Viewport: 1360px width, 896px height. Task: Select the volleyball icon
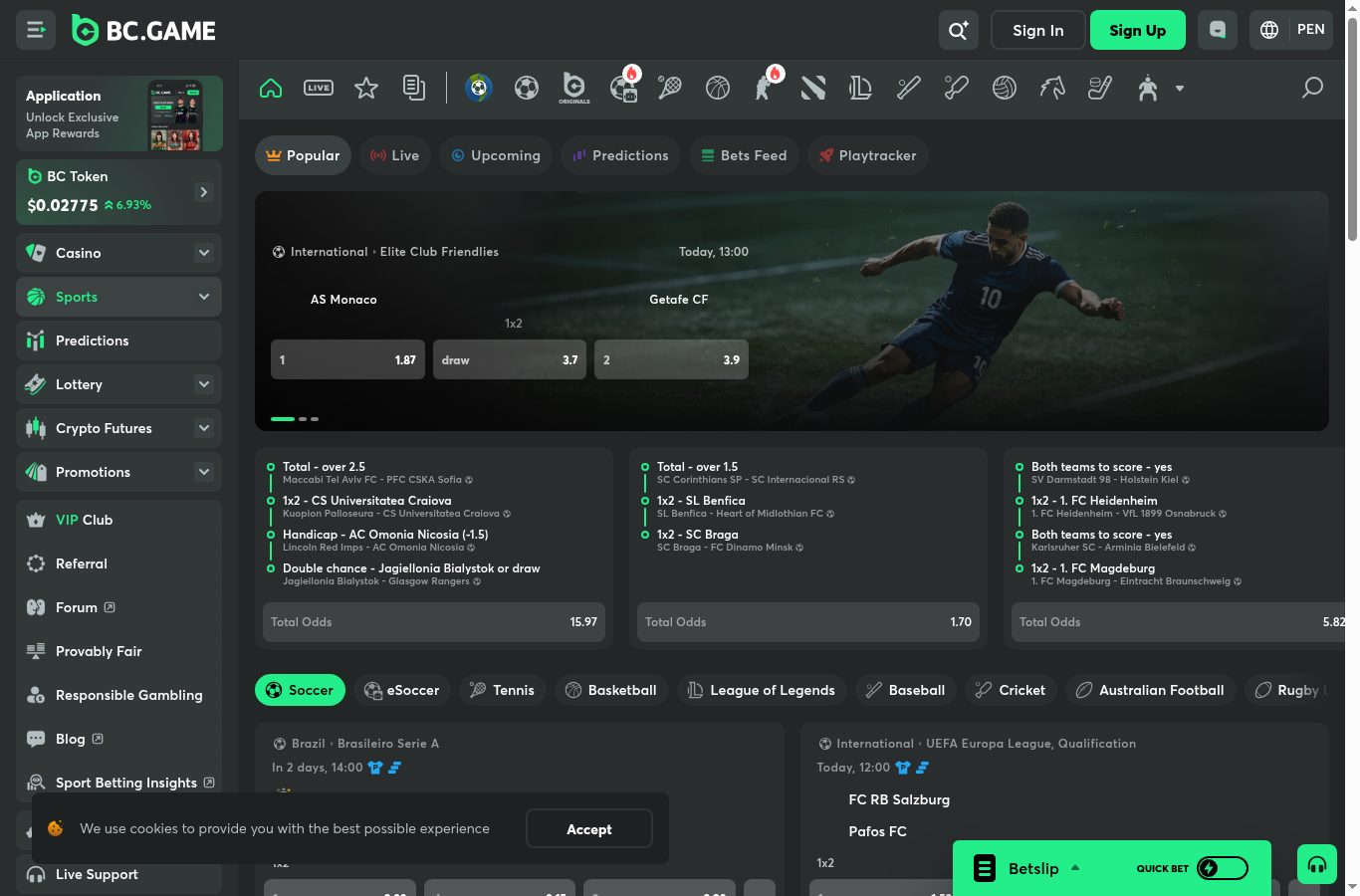[1005, 88]
